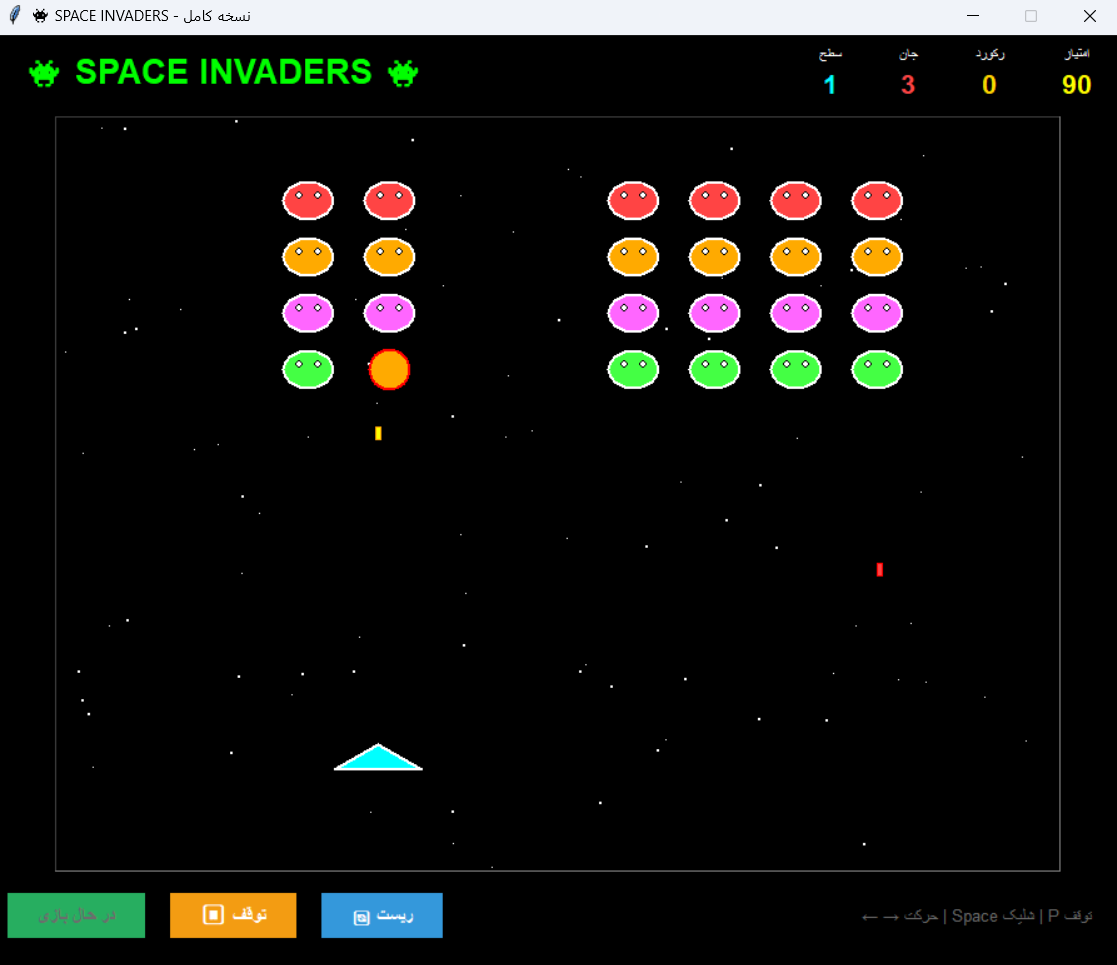Click the orange invader in the leftmost column
This screenshot has height=965, width=1117.
(308, 256)
